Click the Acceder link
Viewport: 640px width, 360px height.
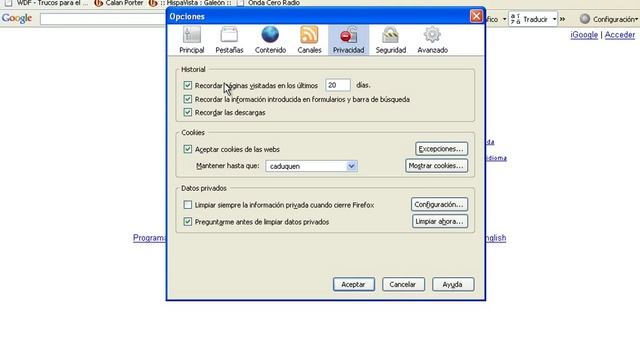point(620,35)
